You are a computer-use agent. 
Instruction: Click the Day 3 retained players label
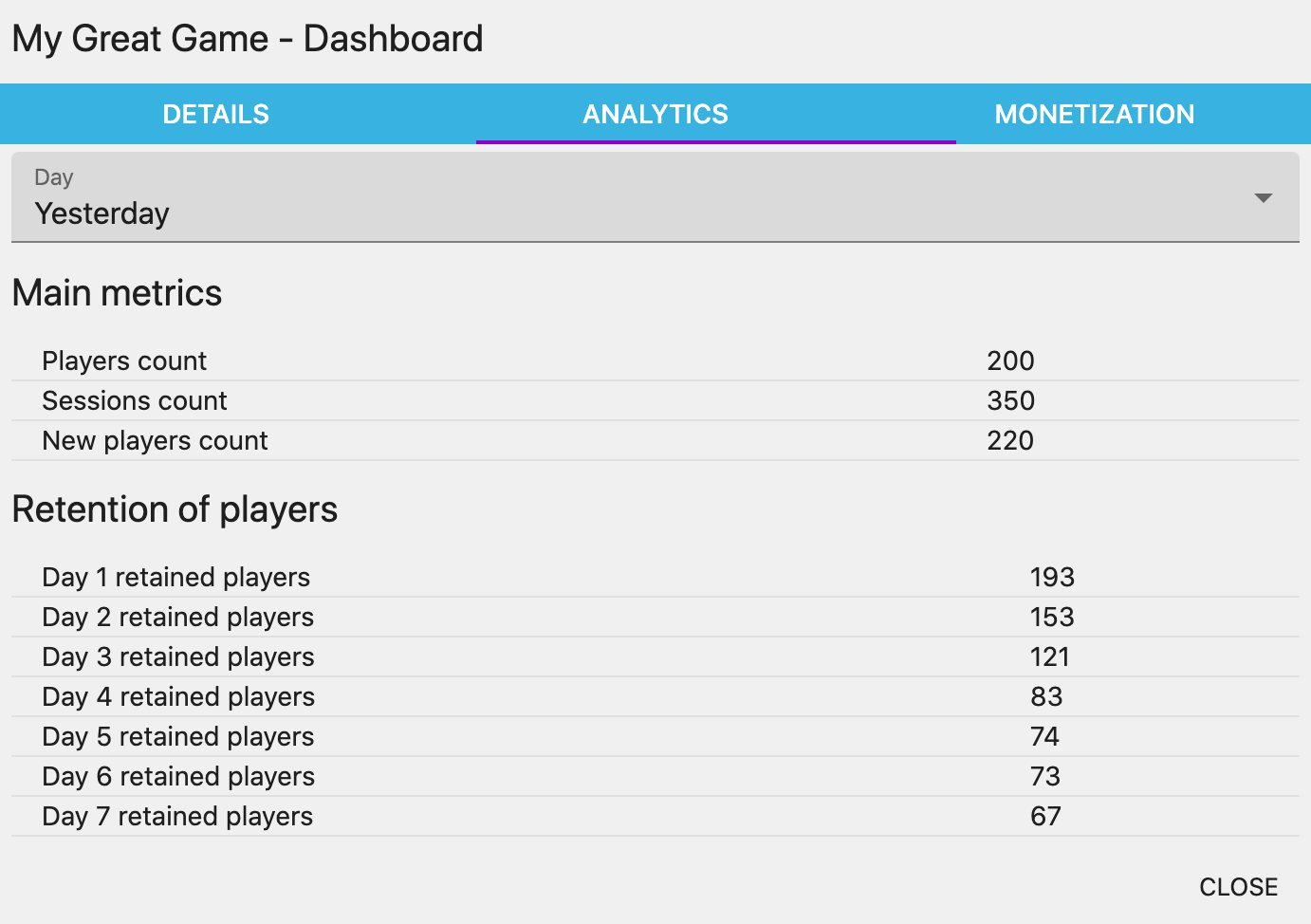point(177,657)
